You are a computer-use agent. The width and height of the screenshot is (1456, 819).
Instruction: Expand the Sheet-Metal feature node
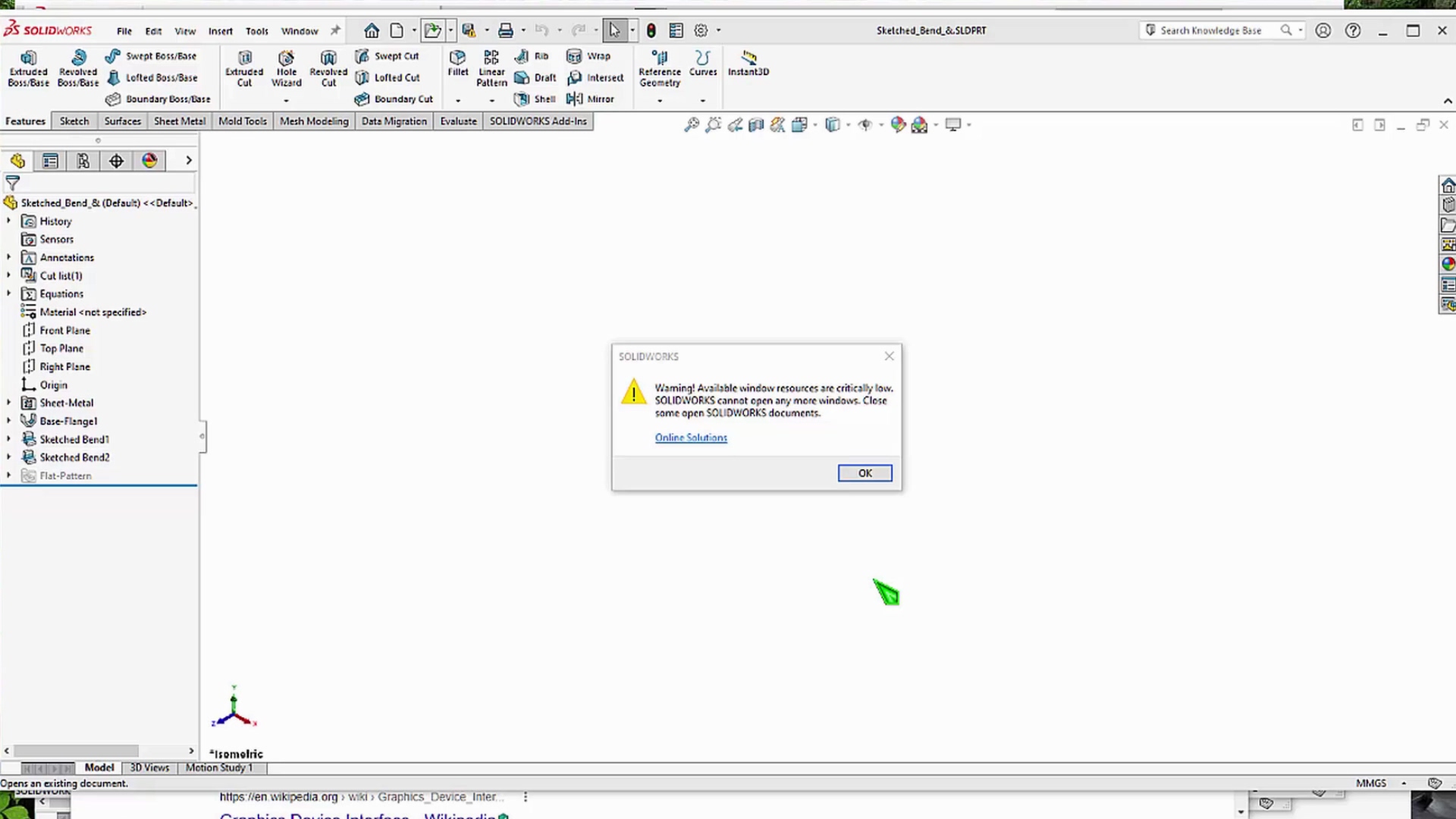point(8,403)
